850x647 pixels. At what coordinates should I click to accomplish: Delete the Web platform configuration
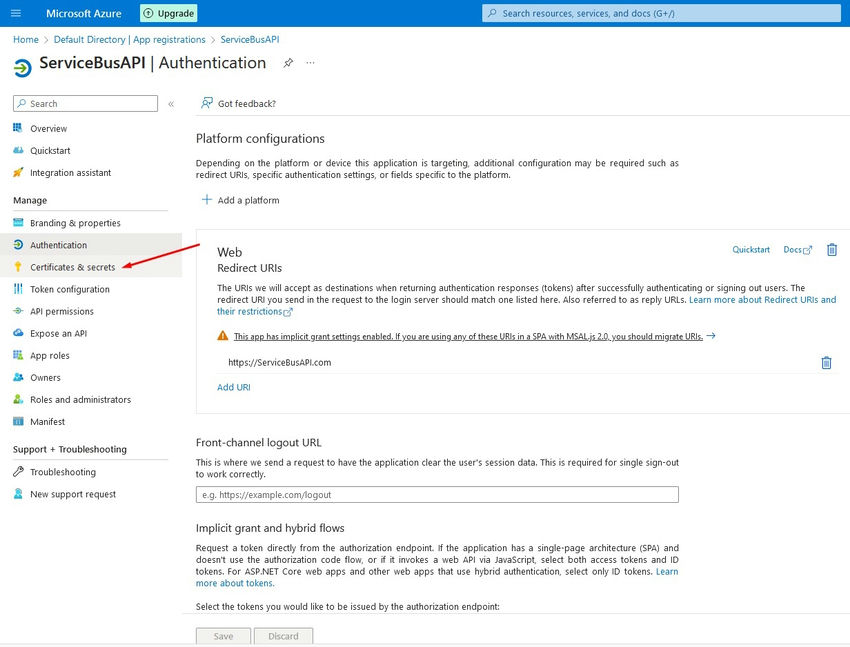point(831,250)
